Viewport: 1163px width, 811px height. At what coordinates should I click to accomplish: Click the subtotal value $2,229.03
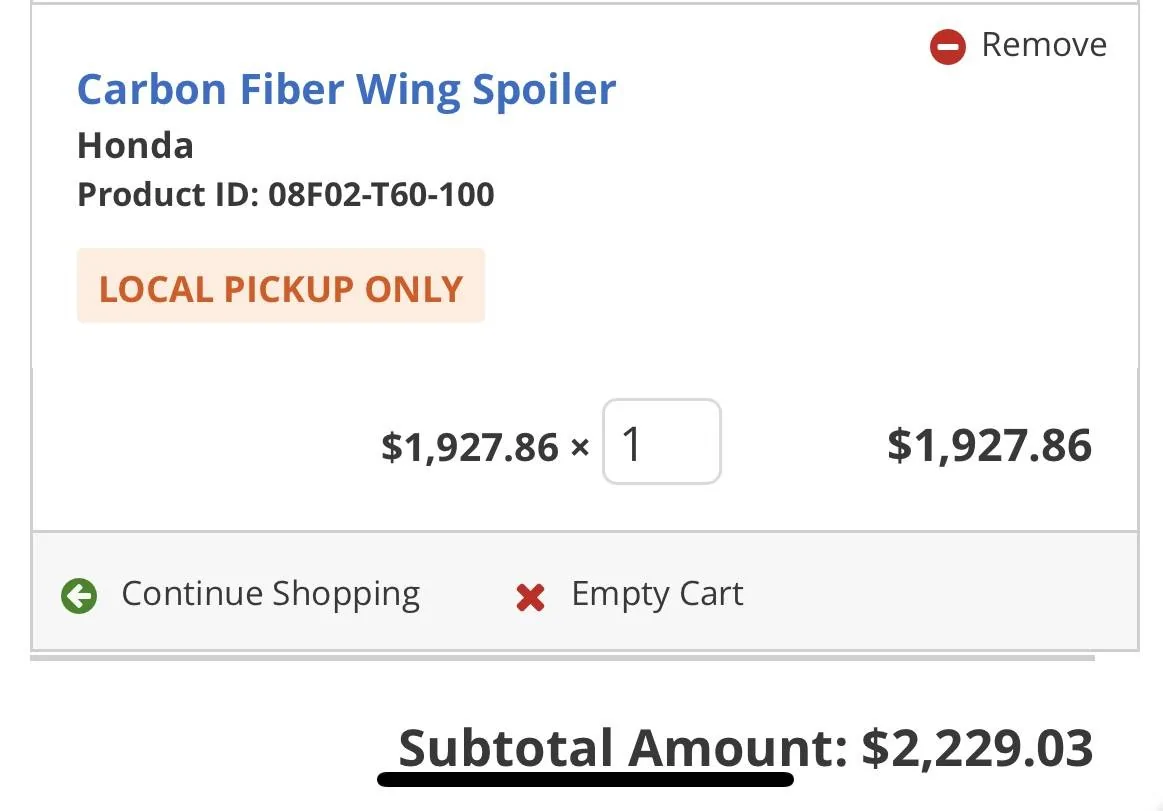977,748
